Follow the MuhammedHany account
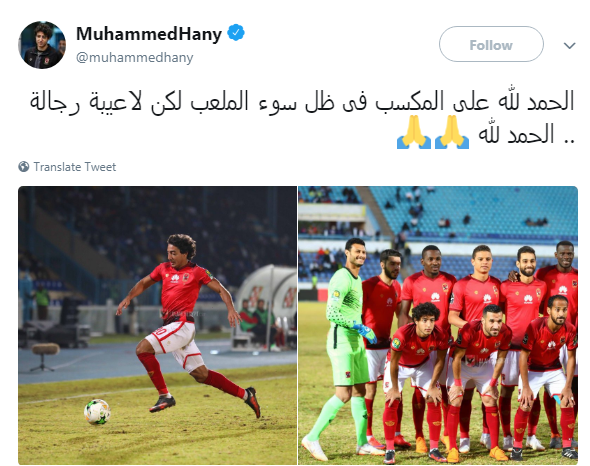This screenshot has height=466, width=590. coord(491,44)
